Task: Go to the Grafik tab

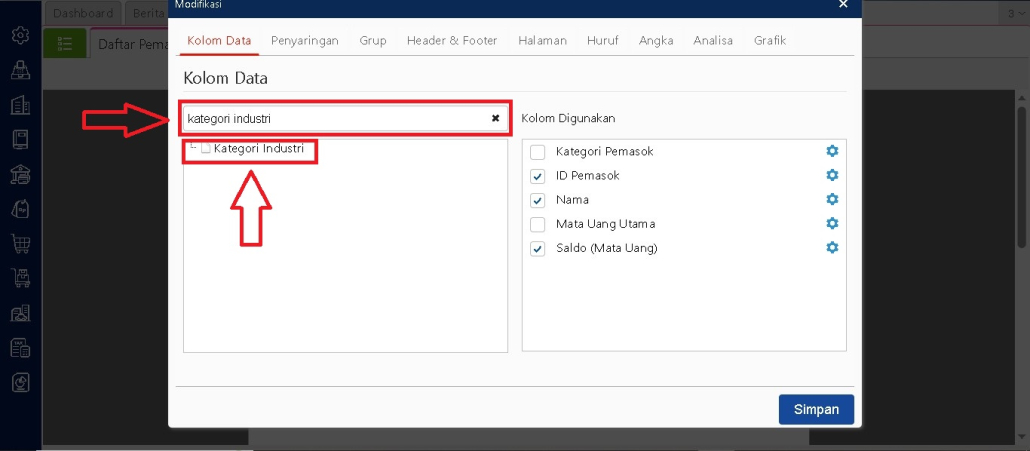Action: tap(770, 41)
